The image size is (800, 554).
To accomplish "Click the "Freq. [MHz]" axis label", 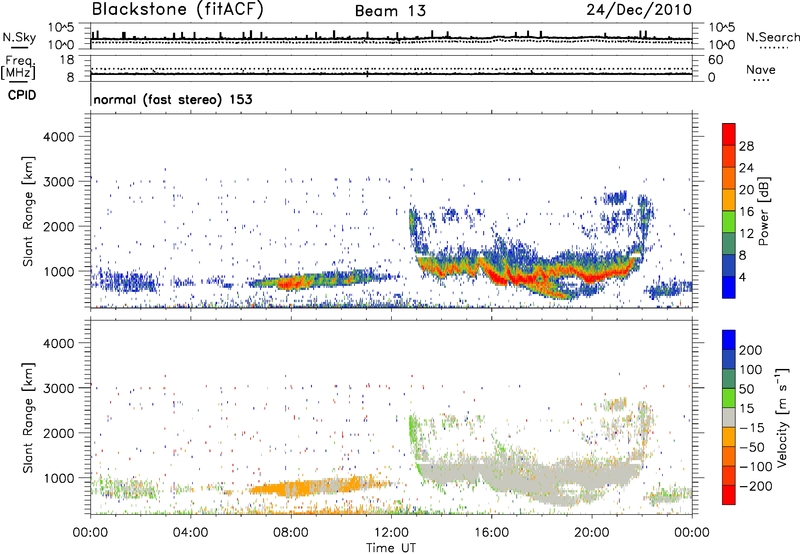I will (18, 67).
